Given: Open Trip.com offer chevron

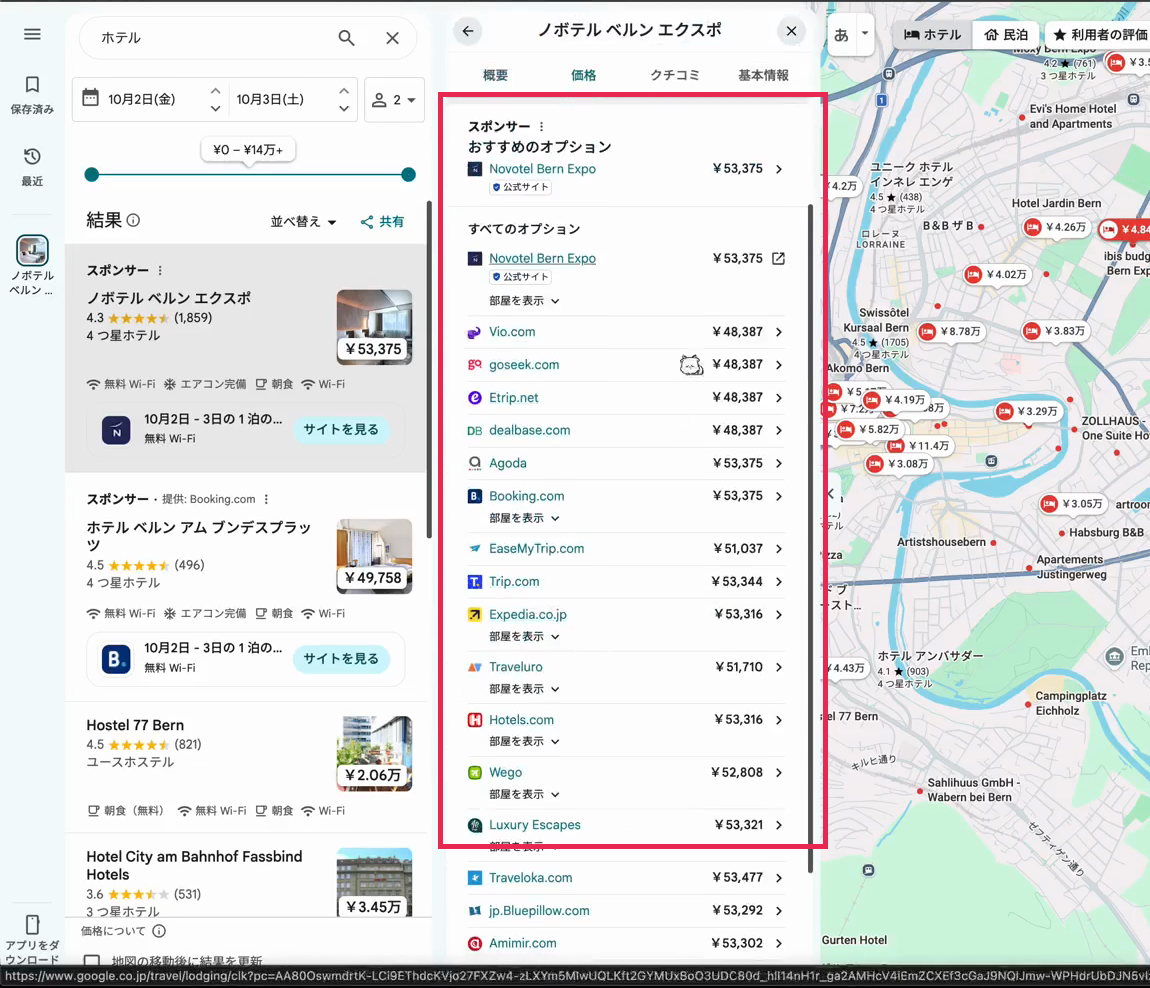Looking at the screenshot, I should tap(778, 582).
